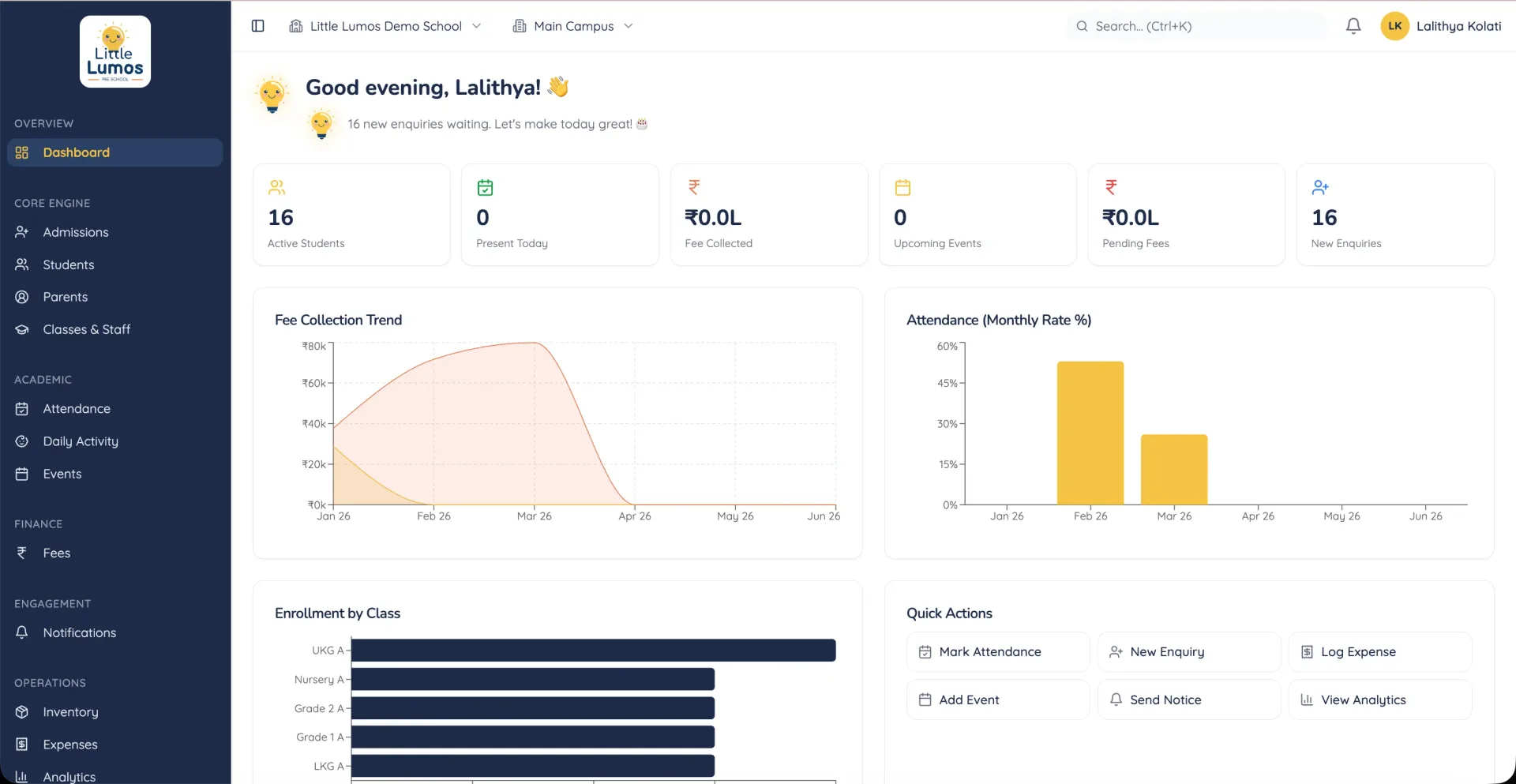
Task: Click the Active Students people icon
Action: [x=276, y=187]
